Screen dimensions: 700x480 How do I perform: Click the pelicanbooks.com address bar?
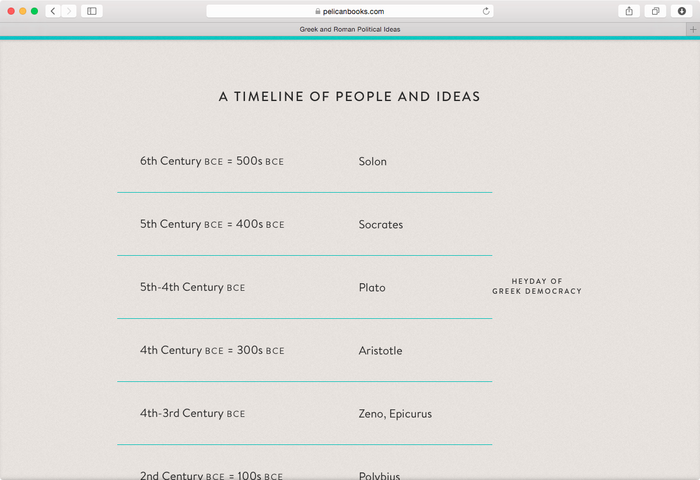click(x=350, y=11)
